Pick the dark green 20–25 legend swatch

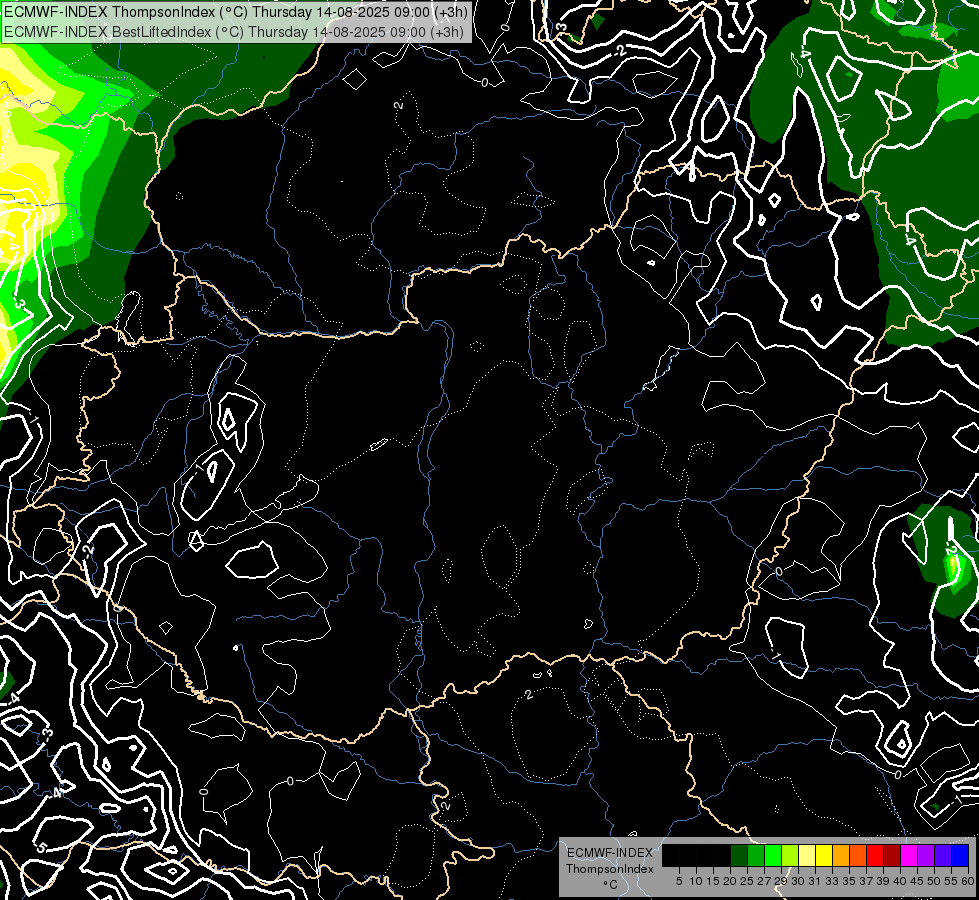click(x=739, y=855)
